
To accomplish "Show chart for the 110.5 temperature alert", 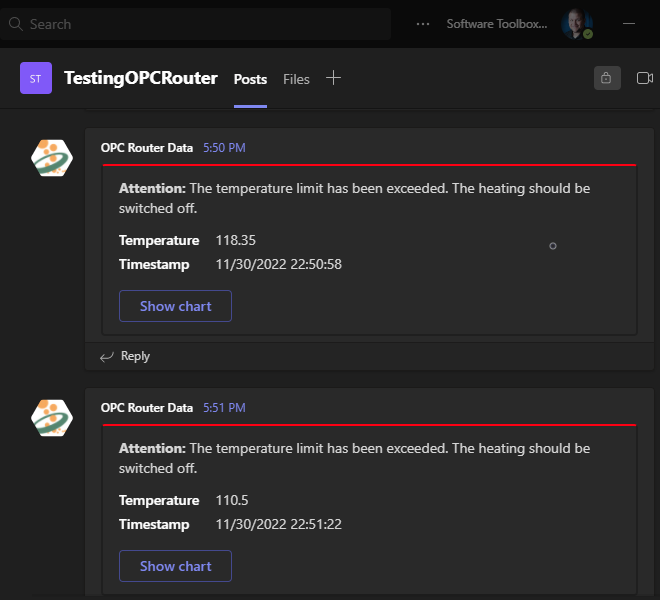I will (175, 566).
